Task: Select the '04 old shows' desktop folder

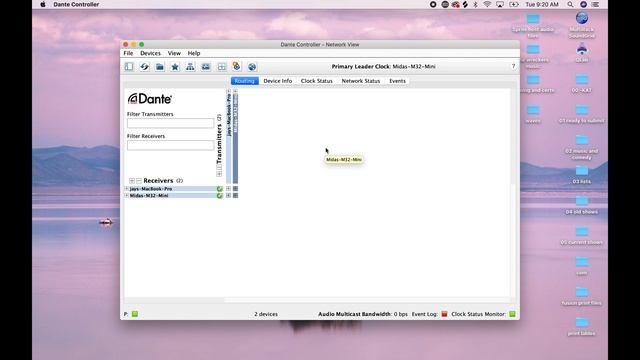Action: point(582,205)
